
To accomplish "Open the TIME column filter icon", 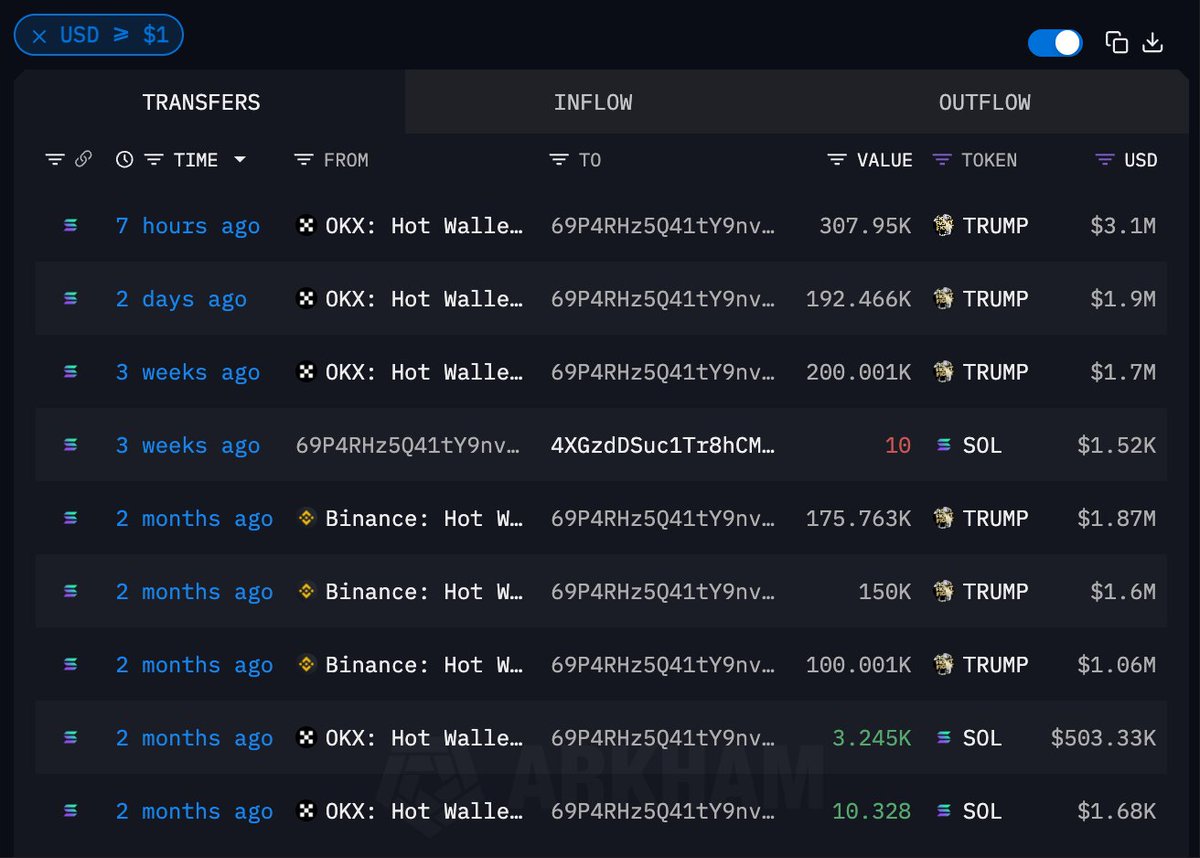I will click(x=154, y=160).
